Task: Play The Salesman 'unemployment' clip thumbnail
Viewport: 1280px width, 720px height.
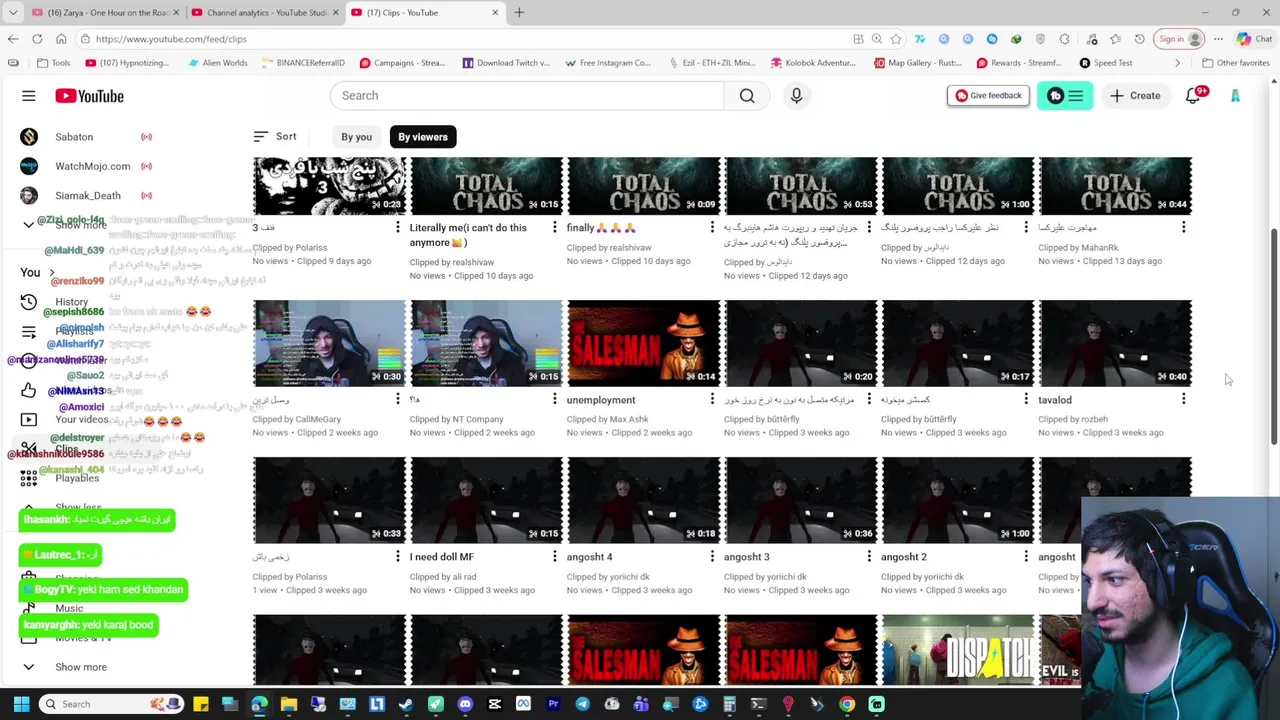Action: (643, 343)
